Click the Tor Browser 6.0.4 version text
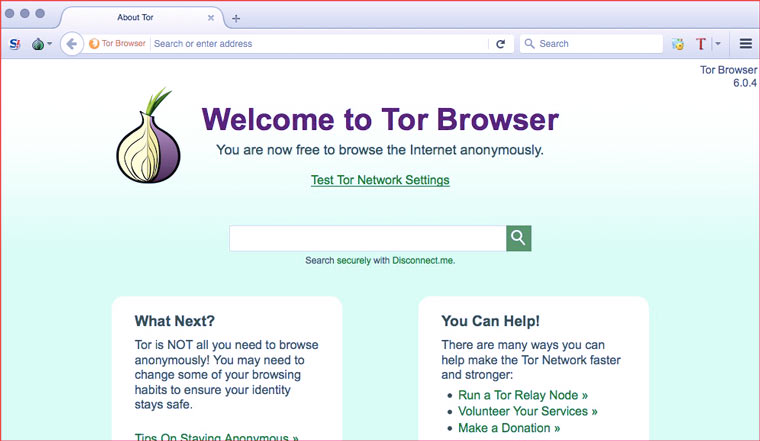 pyautogui.click(x=728, y=77)
